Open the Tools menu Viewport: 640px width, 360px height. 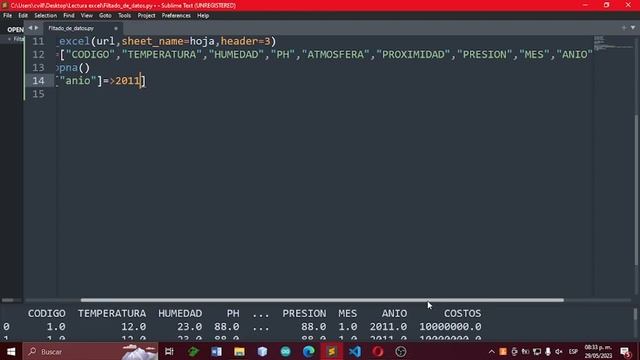tap(124, 16)
